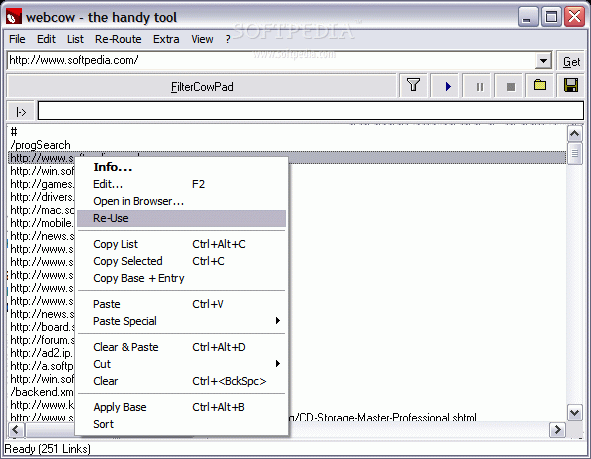The width and height of the screenshot is (591, 459).
Task: Click the webcow app icon in title bar
Action: [x=14, y=17]
